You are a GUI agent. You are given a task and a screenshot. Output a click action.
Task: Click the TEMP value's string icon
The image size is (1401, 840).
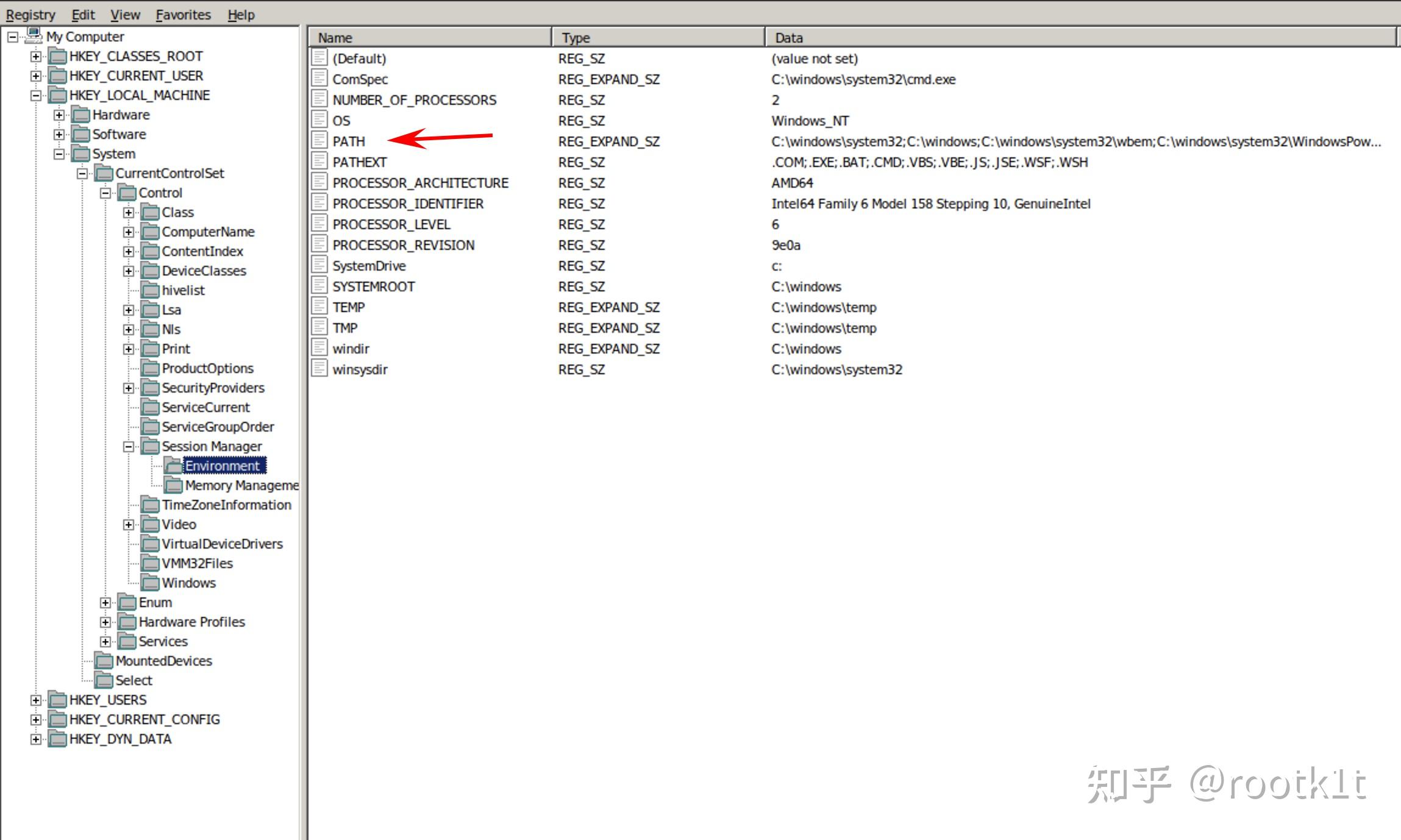[319, 307]
